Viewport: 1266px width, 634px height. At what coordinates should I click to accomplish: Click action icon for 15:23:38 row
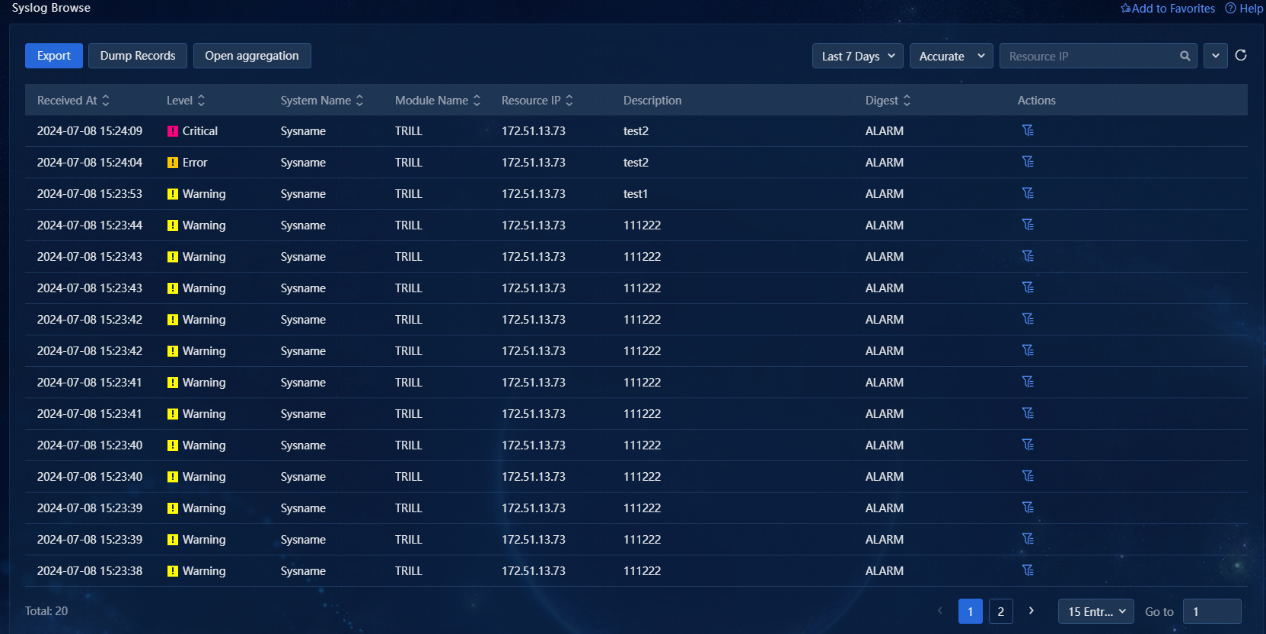(1027, 570)
